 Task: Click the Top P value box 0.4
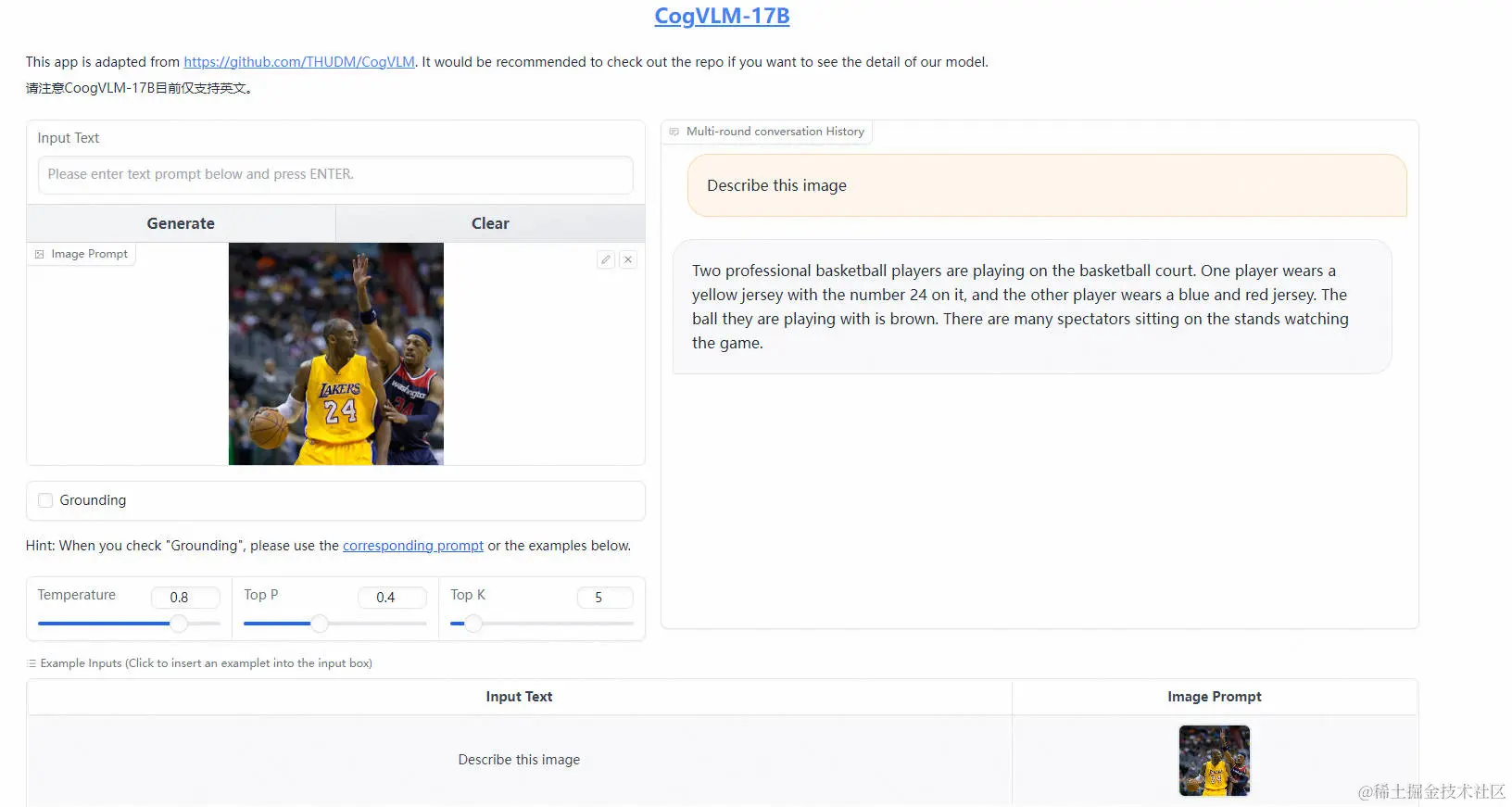(x=392, y=598)
